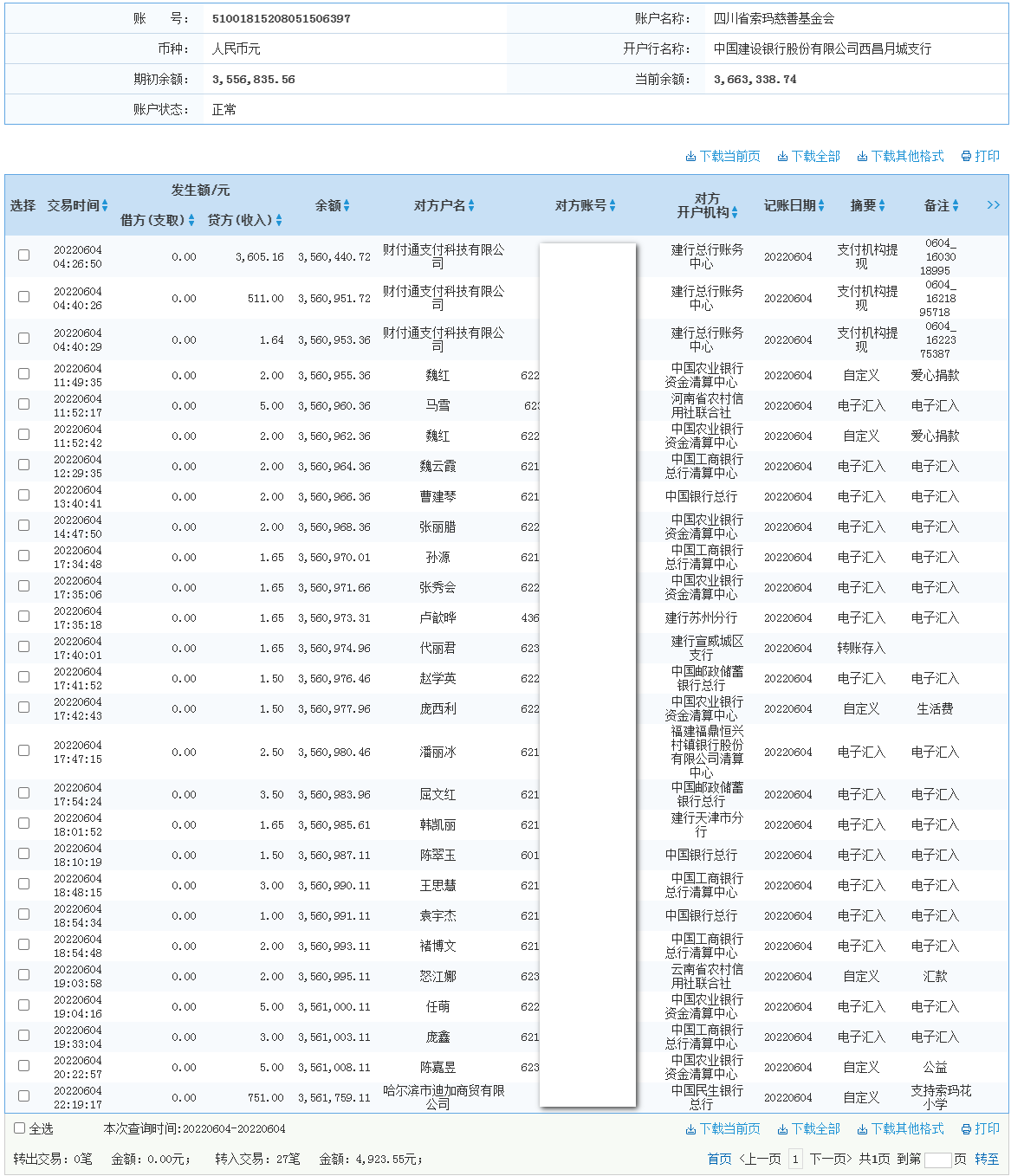The image size is (1011, 1176).
Task: Click the 3,605.16 credit amount cell
Action: click(260, 257)
